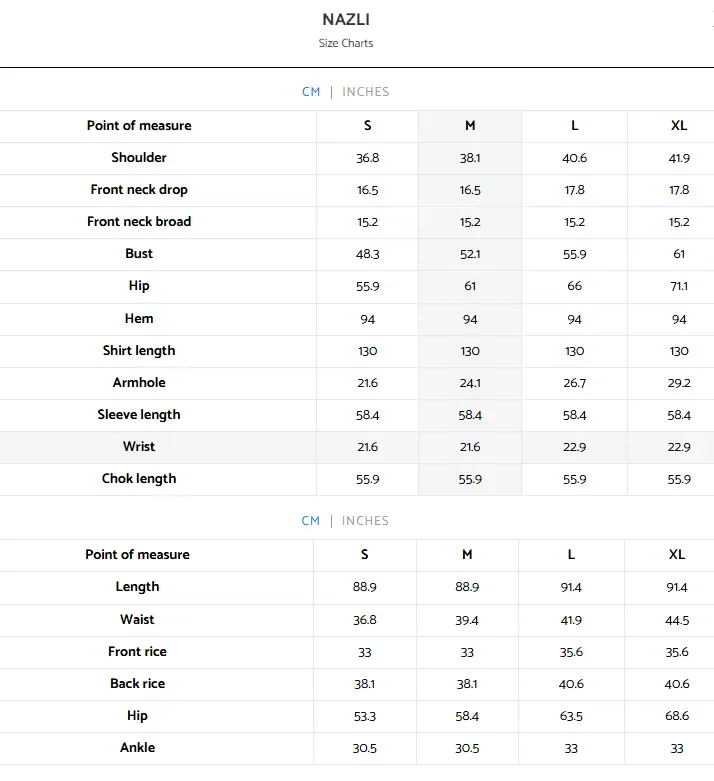Click the Ankle row label

(138, 748)
